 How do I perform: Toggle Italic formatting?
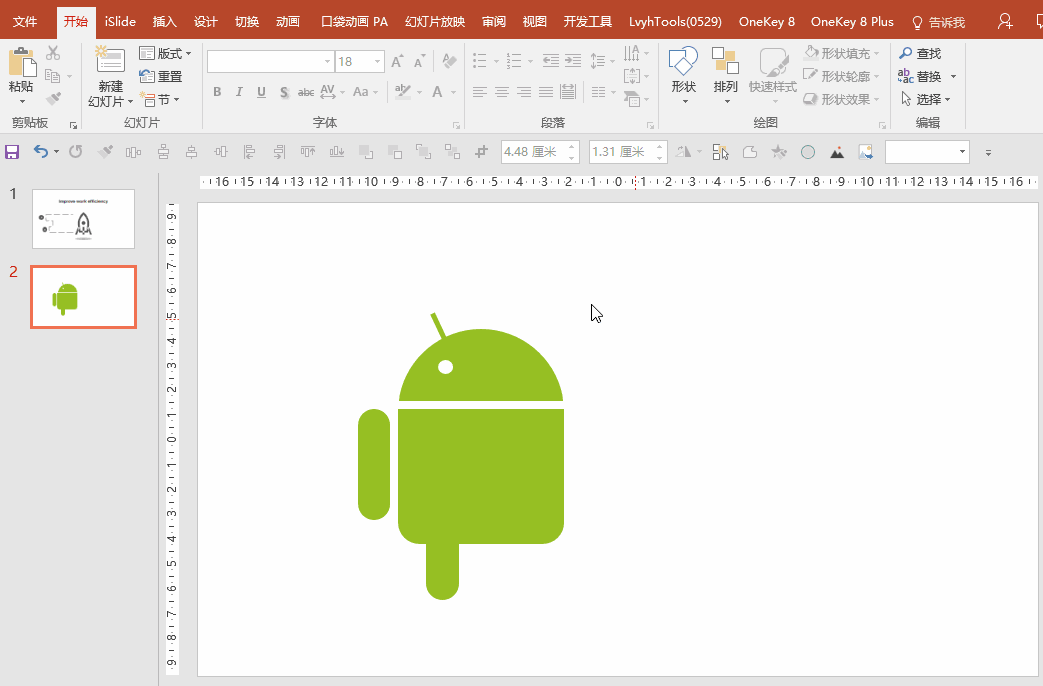(239, 92)
